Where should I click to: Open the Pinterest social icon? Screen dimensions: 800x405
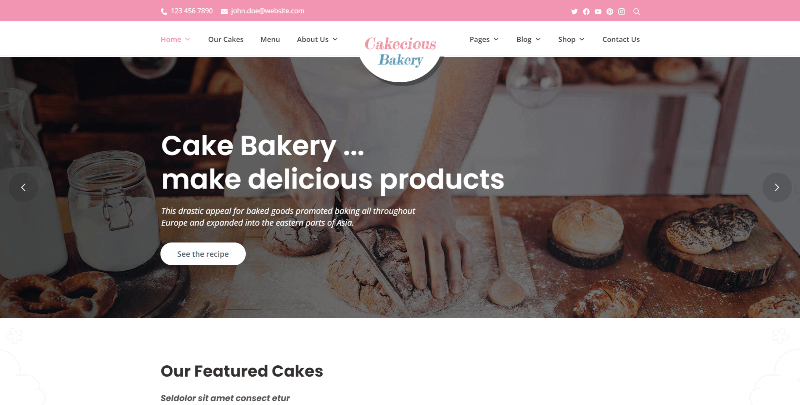[x=609, y=12]
